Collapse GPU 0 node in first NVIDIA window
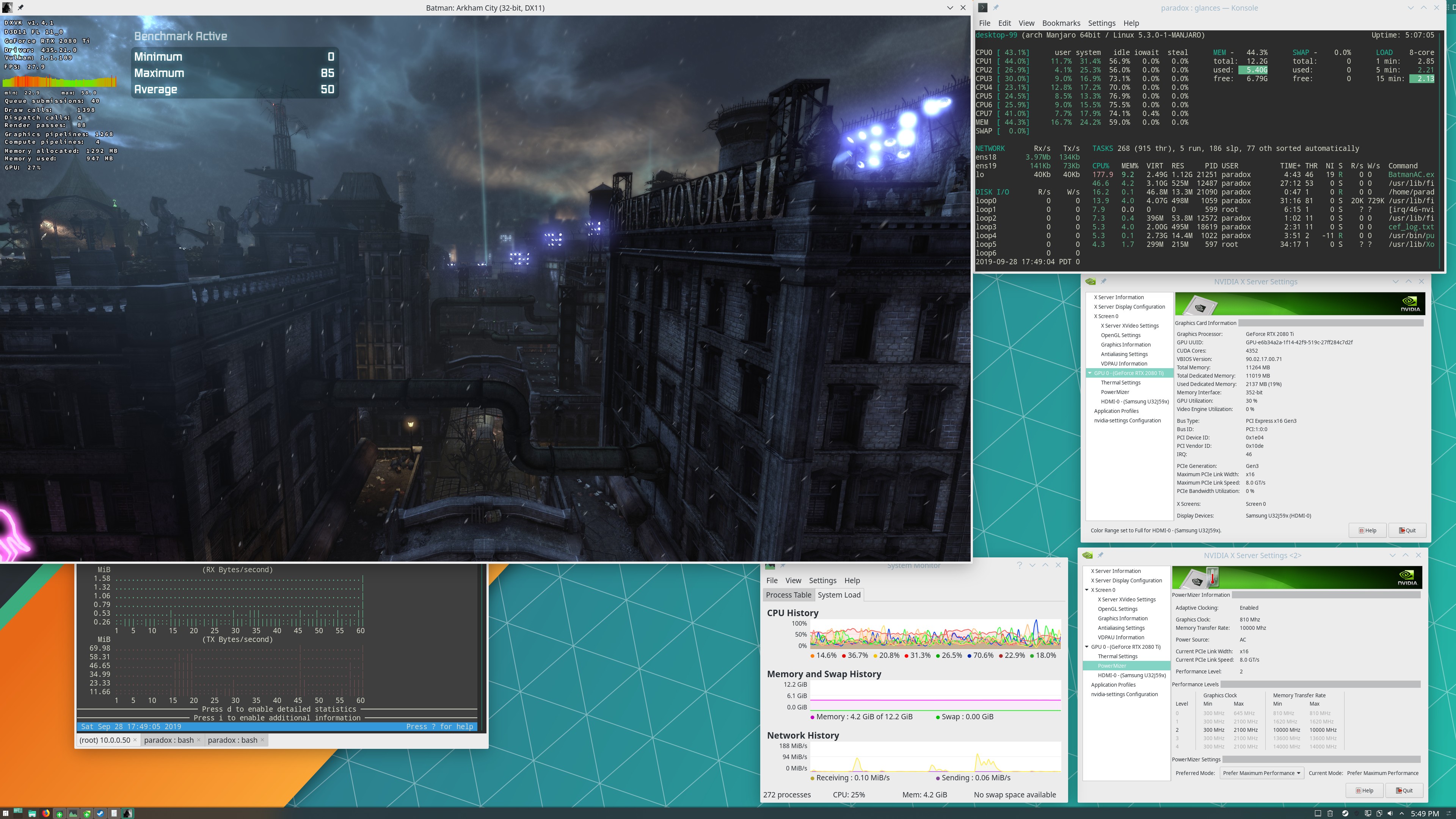Image resolution: width=1456 pixels, height=819 pixels. [1090, 373]
